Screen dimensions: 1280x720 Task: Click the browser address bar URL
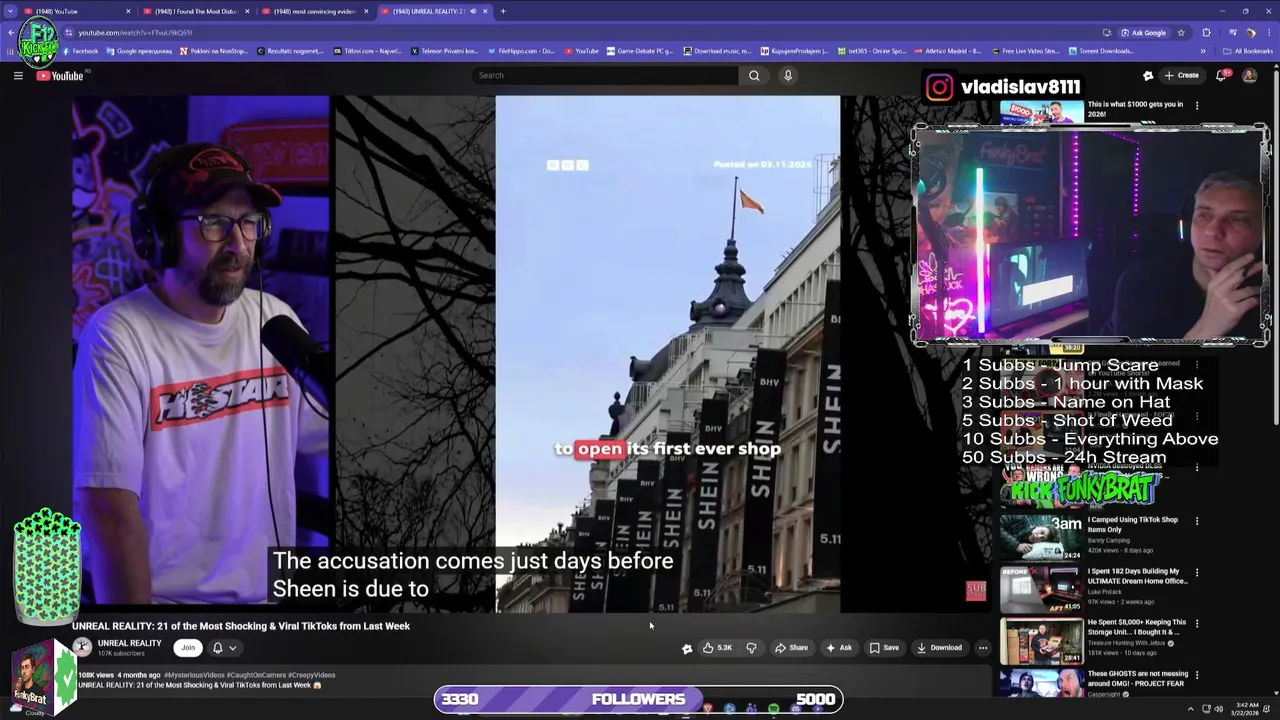pyautogui.click(x=135, y=32)
